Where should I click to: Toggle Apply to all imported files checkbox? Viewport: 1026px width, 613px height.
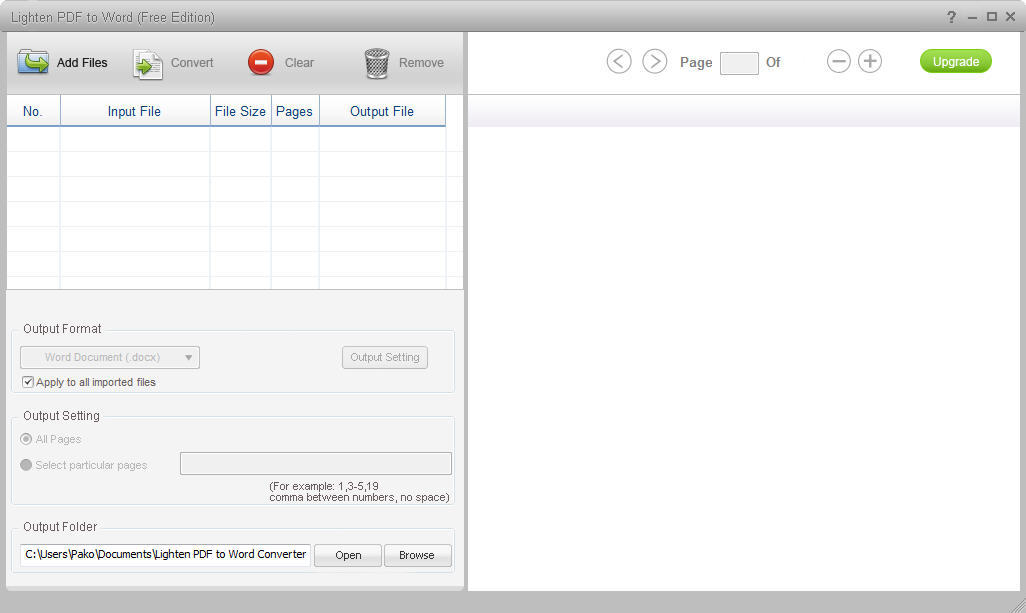point(27,382)
